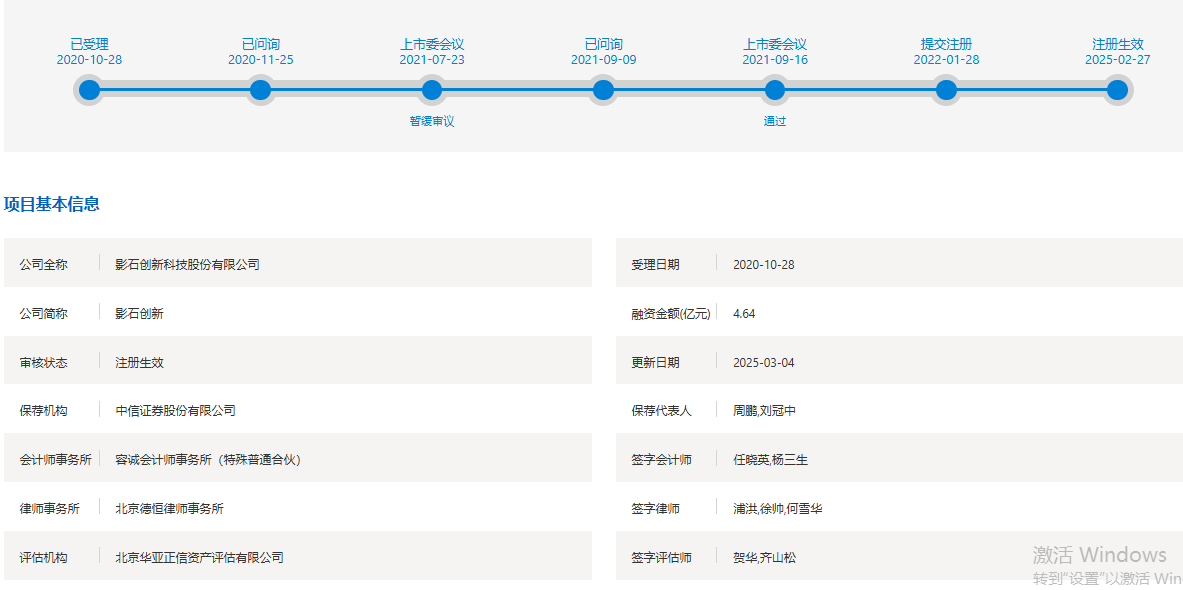This screenshot has width=1183, height=590.
Task: Click the 签字会计师 label
Action: [x=661, y=460]
